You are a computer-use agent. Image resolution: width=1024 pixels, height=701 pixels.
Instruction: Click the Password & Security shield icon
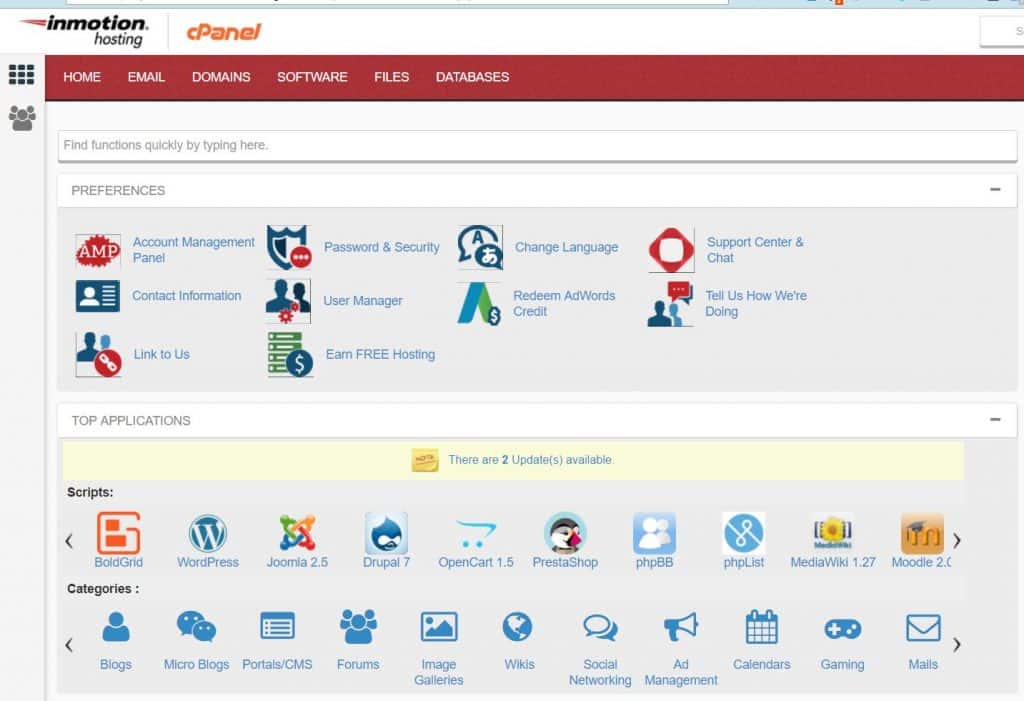(x=289, y=248)
